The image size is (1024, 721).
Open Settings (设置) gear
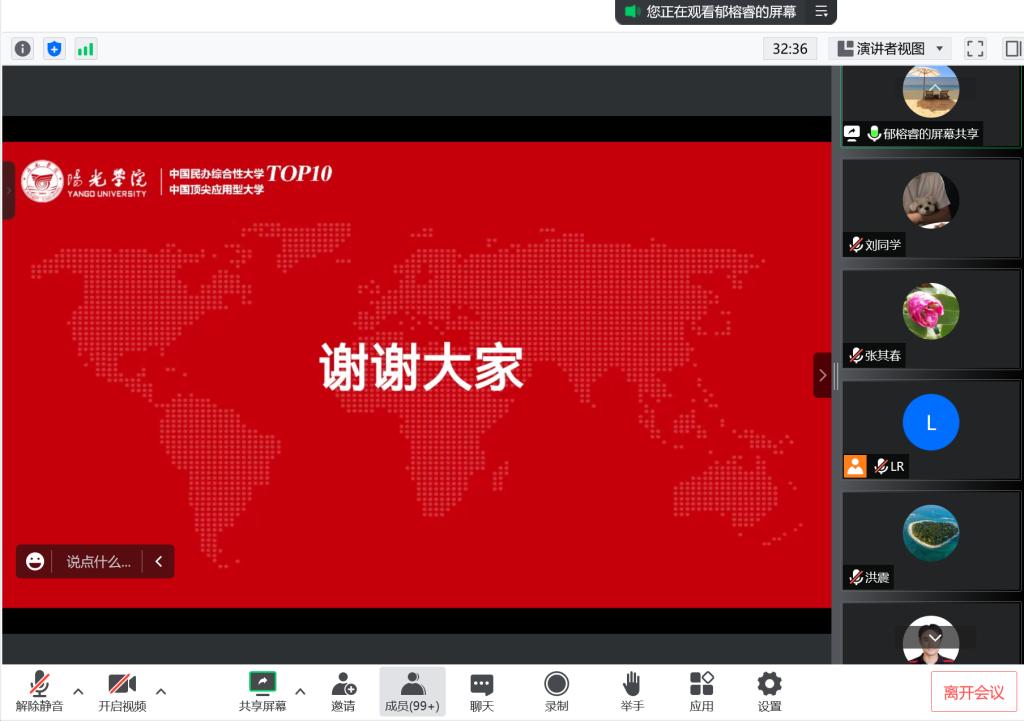click(x=769, y=691)
